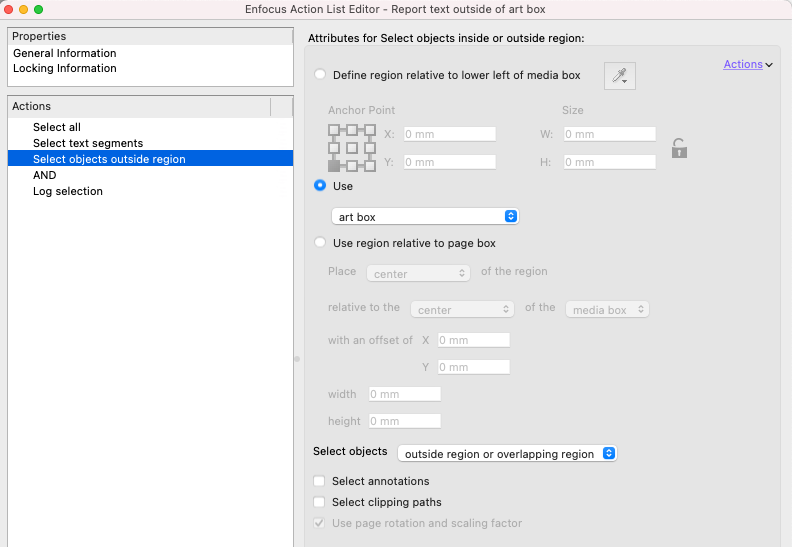Select General Information in Properties
This screenshot has height=547, width=792.
pyautogui.click(x=65, y=53)
